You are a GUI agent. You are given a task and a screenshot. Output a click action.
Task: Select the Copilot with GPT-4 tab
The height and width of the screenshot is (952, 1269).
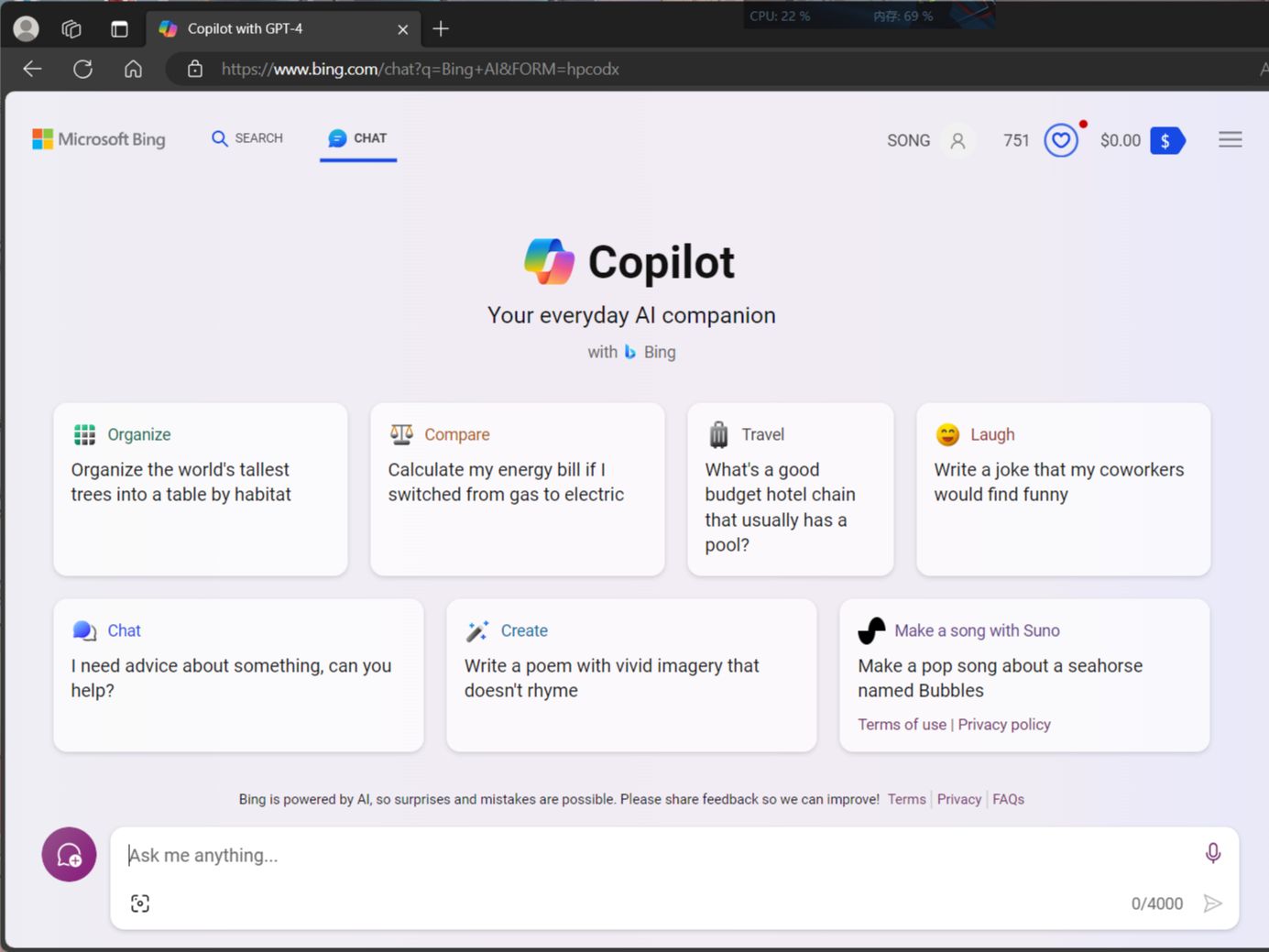point(283,29)
